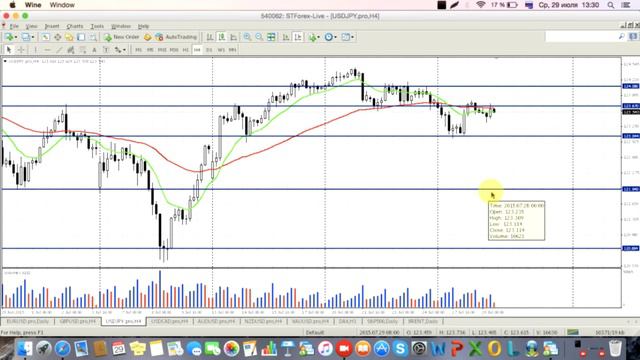Switch to EURUSD.pro,Daily chart tab
Viewport: 640px width, 360px height.
tap(28, 322)
